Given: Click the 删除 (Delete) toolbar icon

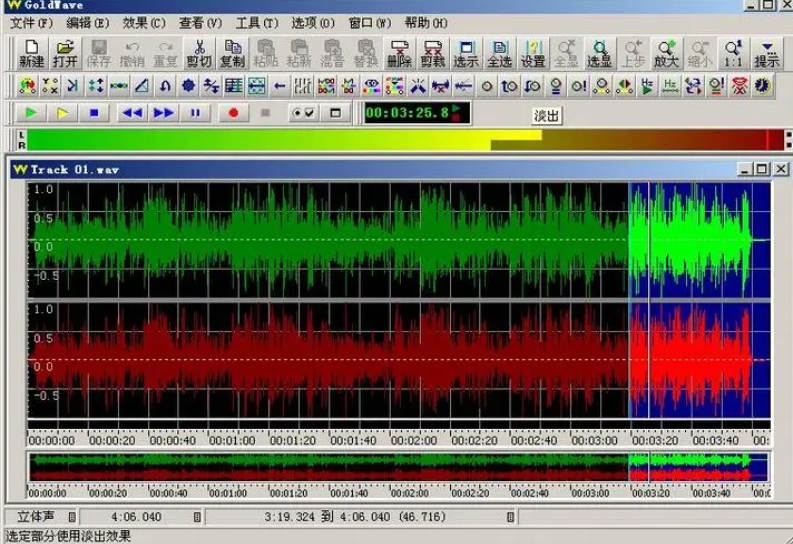Looking at the screenshot, I should coord(399,54).
